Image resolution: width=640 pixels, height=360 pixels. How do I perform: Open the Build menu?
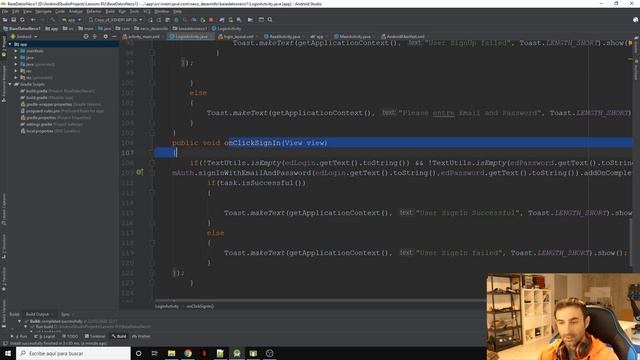(x=110, y=11)
